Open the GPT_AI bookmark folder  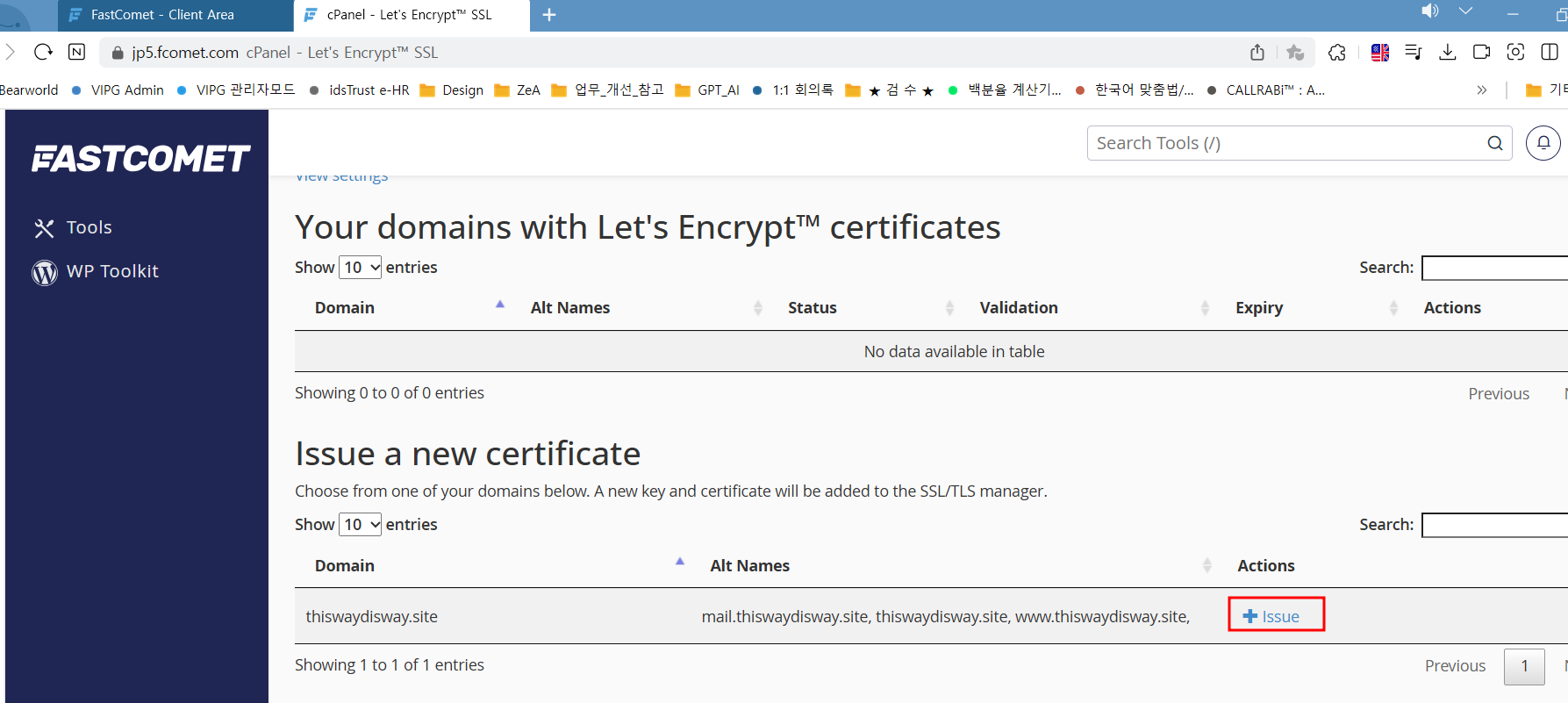[x=708, y=90]
